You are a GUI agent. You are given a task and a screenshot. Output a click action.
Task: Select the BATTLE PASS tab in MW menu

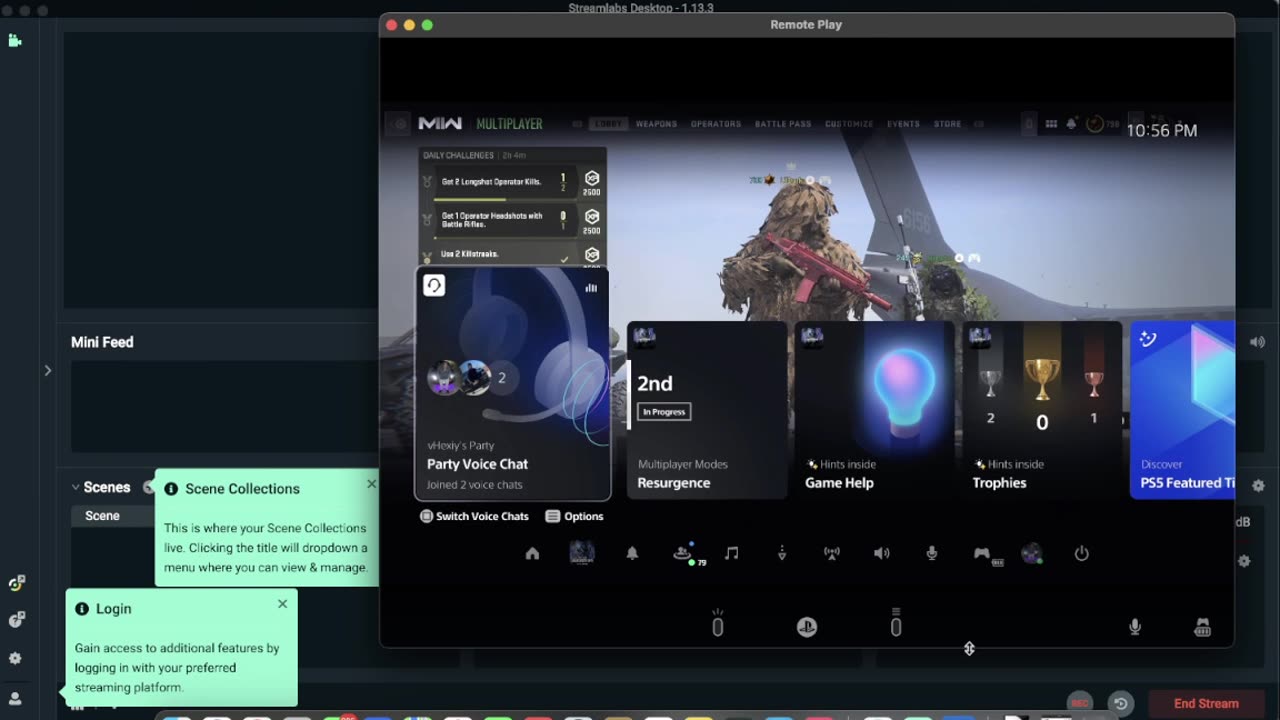[x=783, y=124]
